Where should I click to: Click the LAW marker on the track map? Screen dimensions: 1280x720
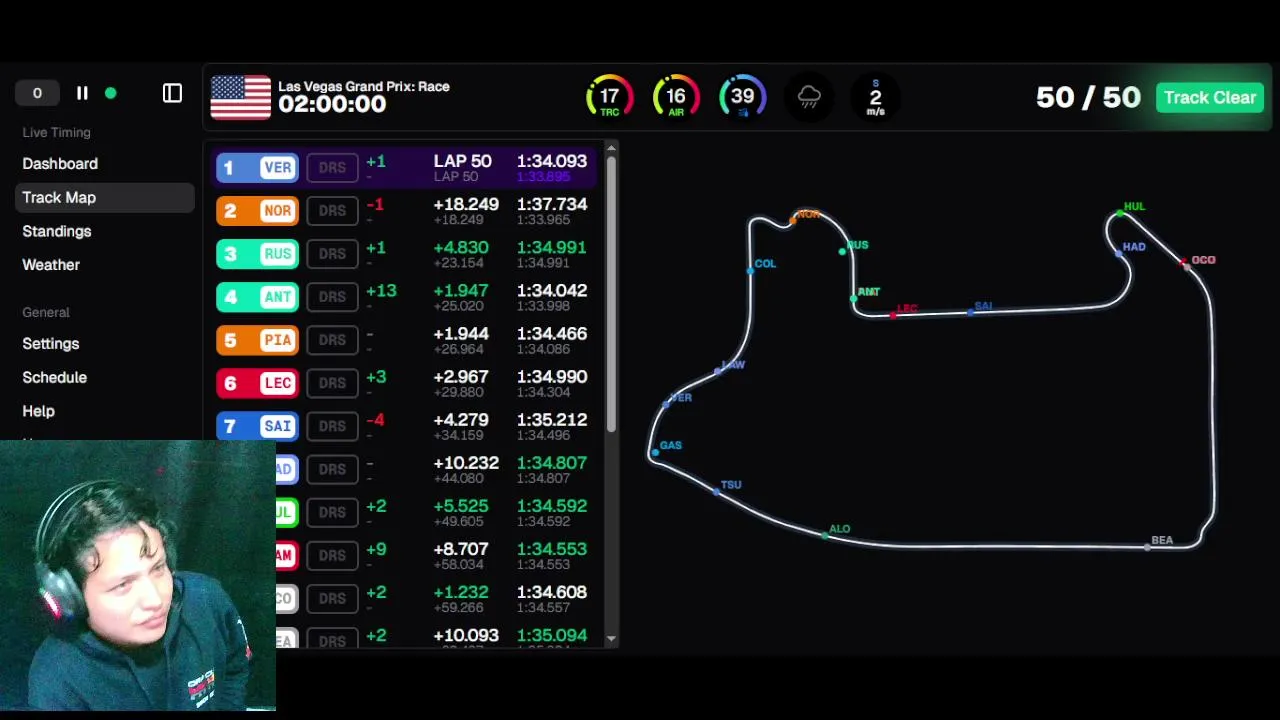pyautogui.click(x=718, y=371)
